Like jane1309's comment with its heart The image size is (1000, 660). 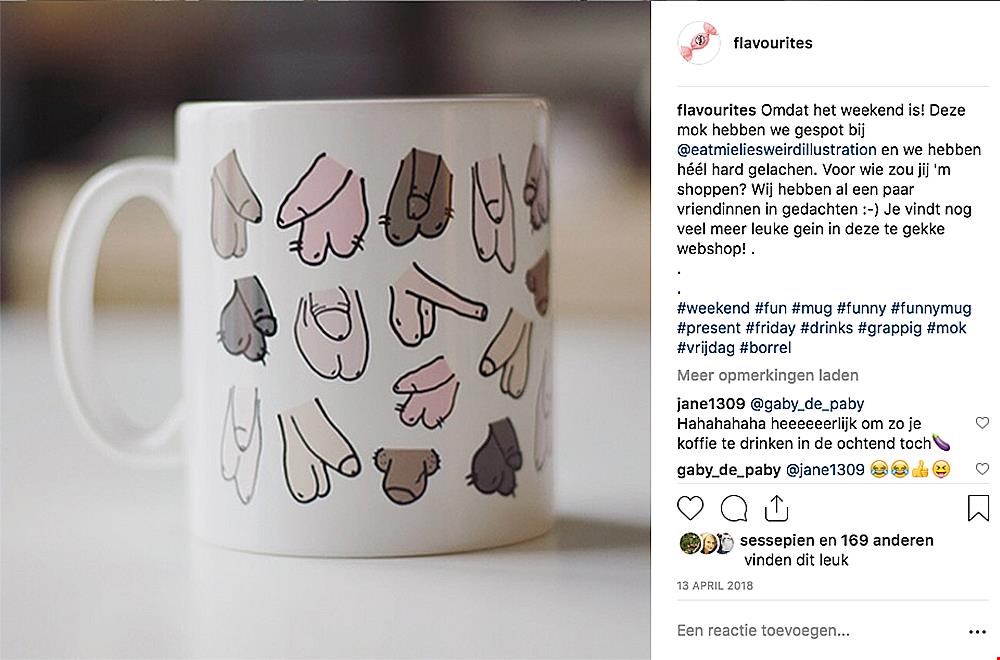click(982, 422)
